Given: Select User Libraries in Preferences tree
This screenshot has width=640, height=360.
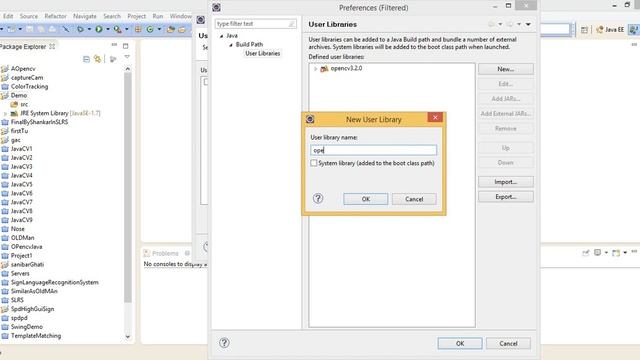Looking at the screenshot, I should 262,53.
